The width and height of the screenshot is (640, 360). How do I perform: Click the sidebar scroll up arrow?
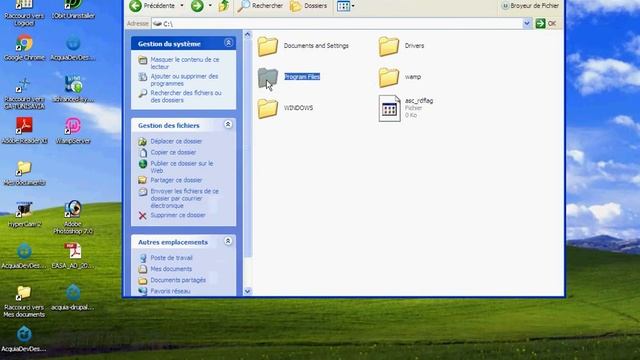click(247, 35)
